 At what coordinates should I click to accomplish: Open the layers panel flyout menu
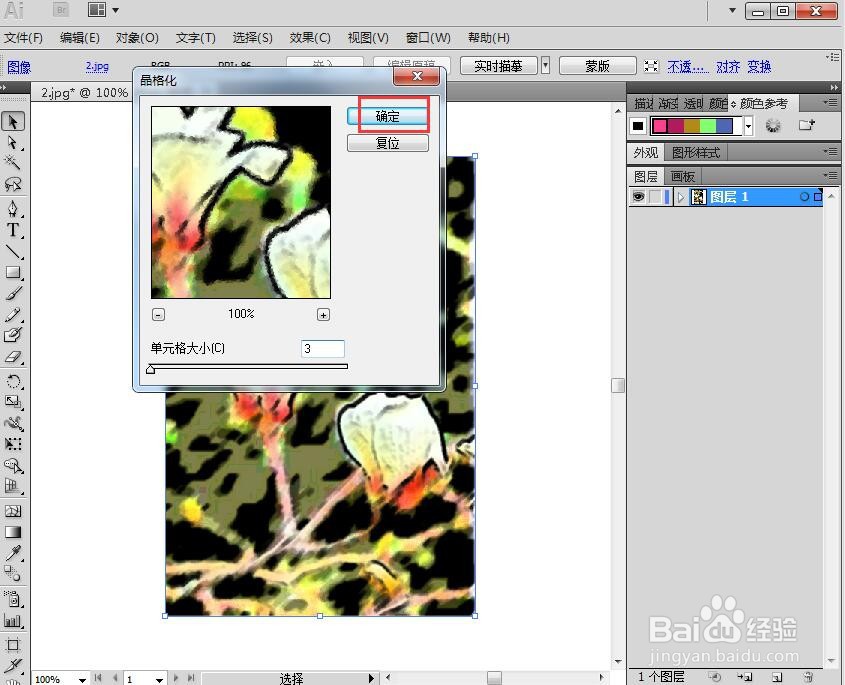(x=830, y=176)
